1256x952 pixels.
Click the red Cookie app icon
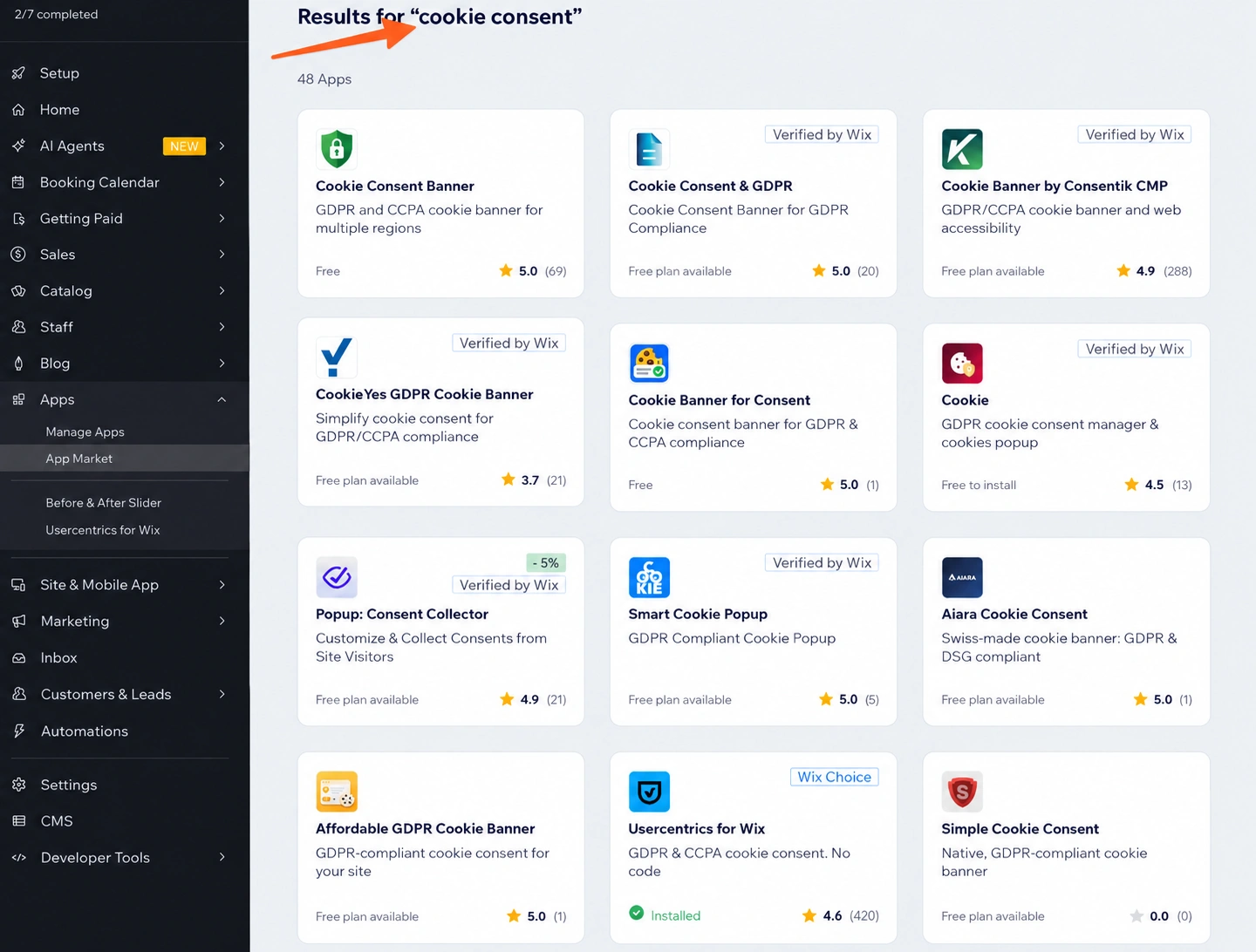(x=962, y=364)
